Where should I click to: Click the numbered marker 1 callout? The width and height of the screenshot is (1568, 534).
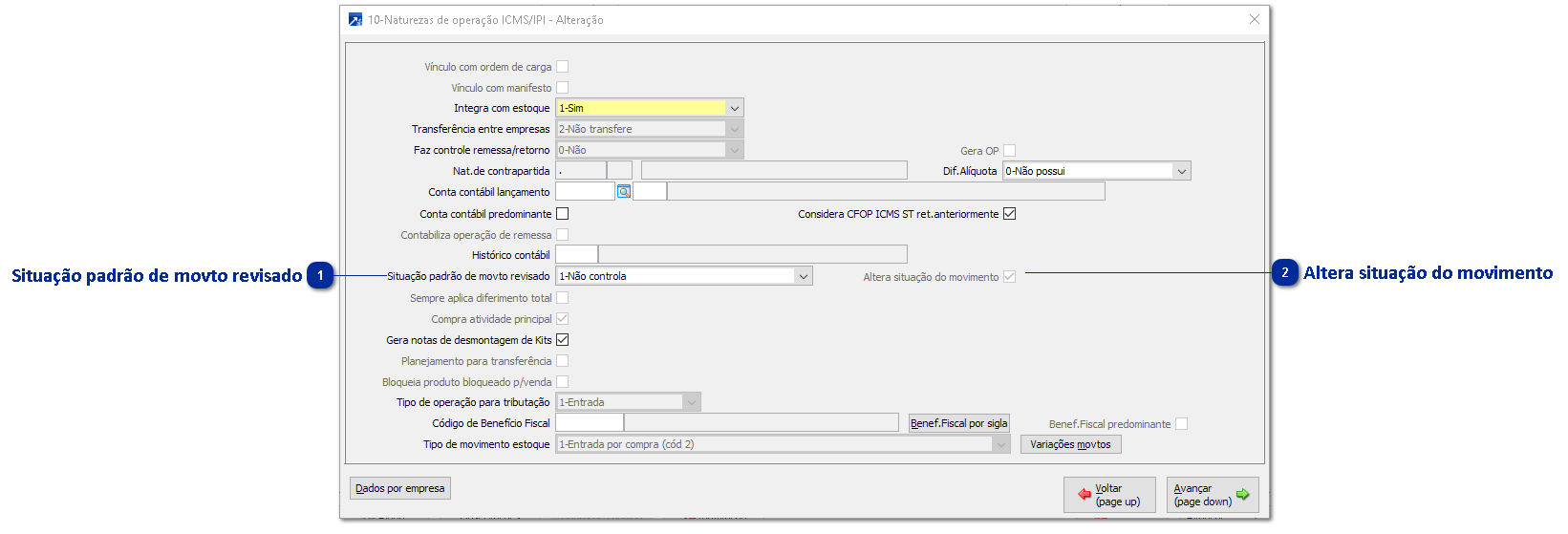point(321,276)
